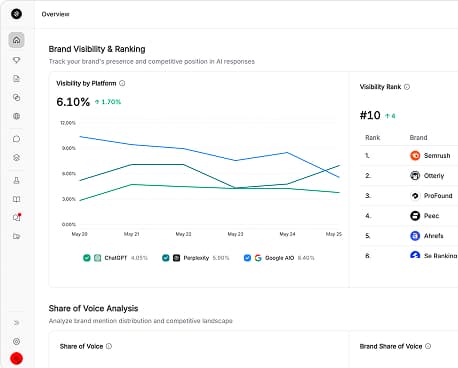Click the 'ProFound' brand name
Image resolution: width=458 pixels, height=368 pixels.
[438, 196]
